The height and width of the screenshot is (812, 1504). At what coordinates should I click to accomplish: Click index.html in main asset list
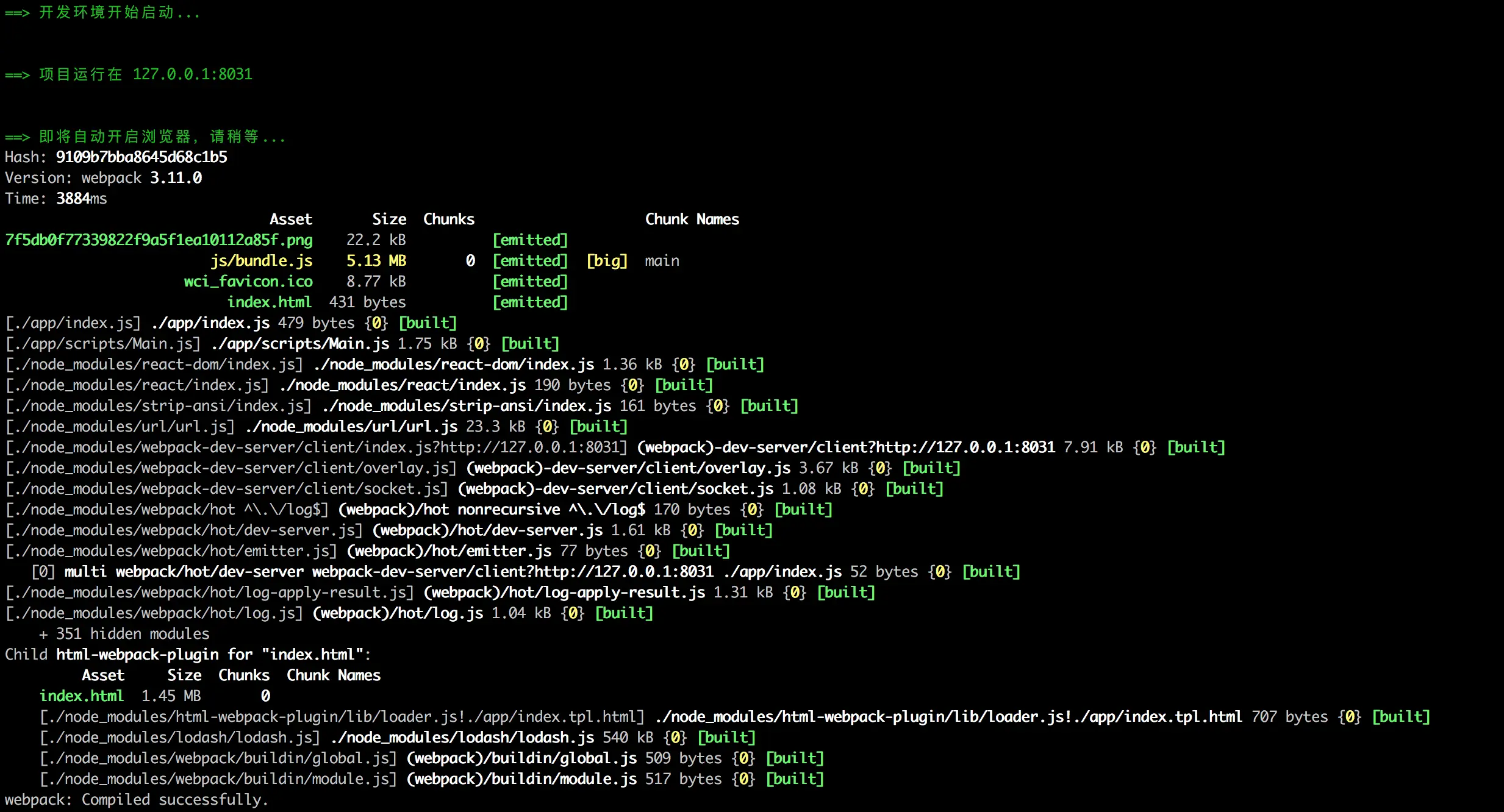point(269,302)
